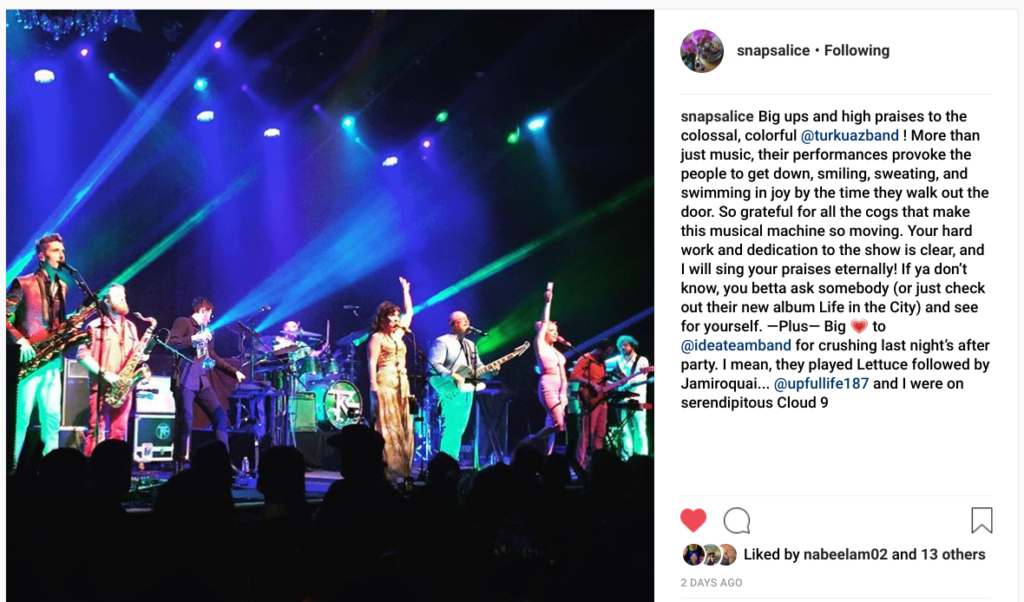This screenshot has width=1024, height=602.
Task: Click second liker avatar thumbnail
Action: [711, 555]
